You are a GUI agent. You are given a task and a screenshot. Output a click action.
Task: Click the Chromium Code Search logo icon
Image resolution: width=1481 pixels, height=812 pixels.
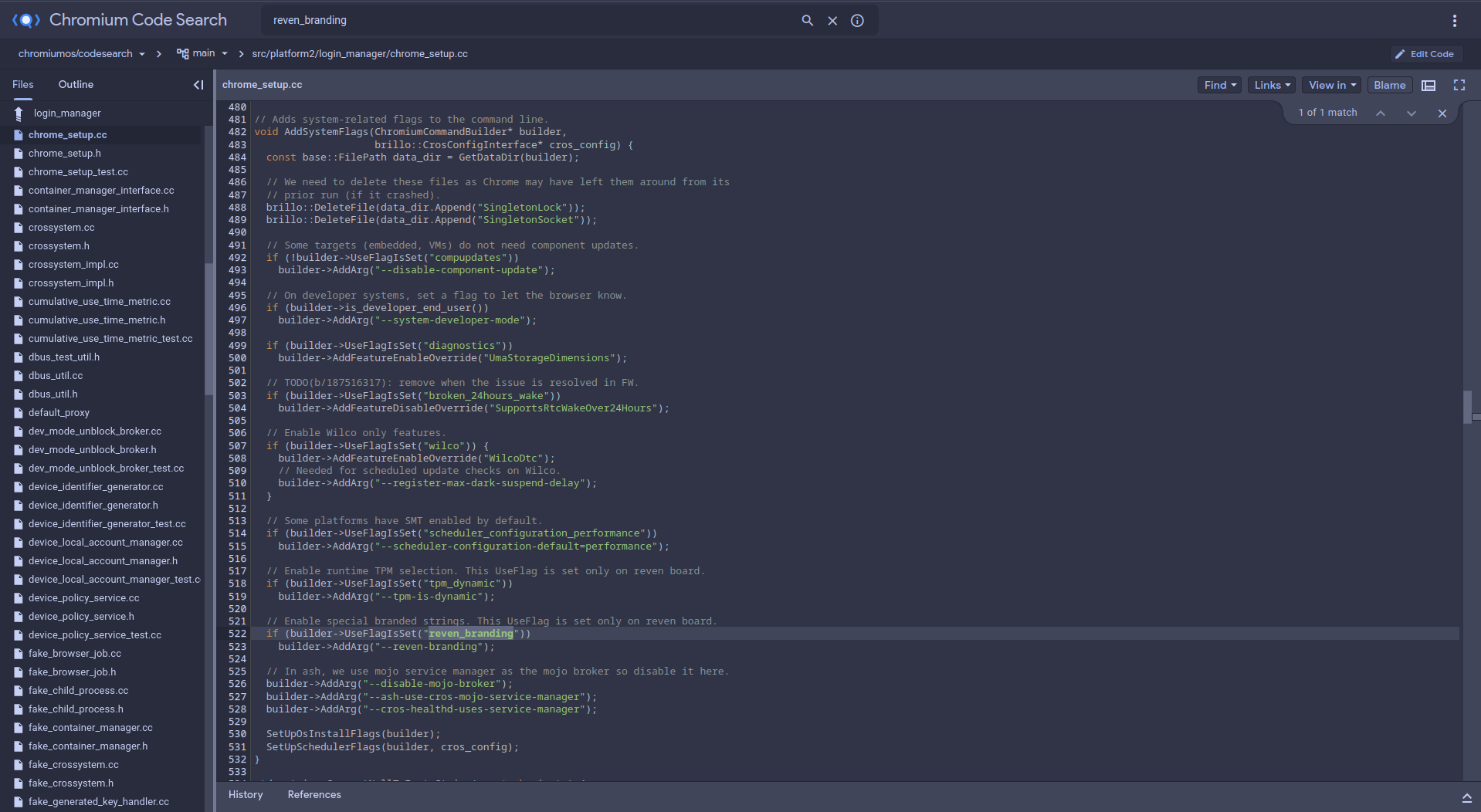pos(26,20)
